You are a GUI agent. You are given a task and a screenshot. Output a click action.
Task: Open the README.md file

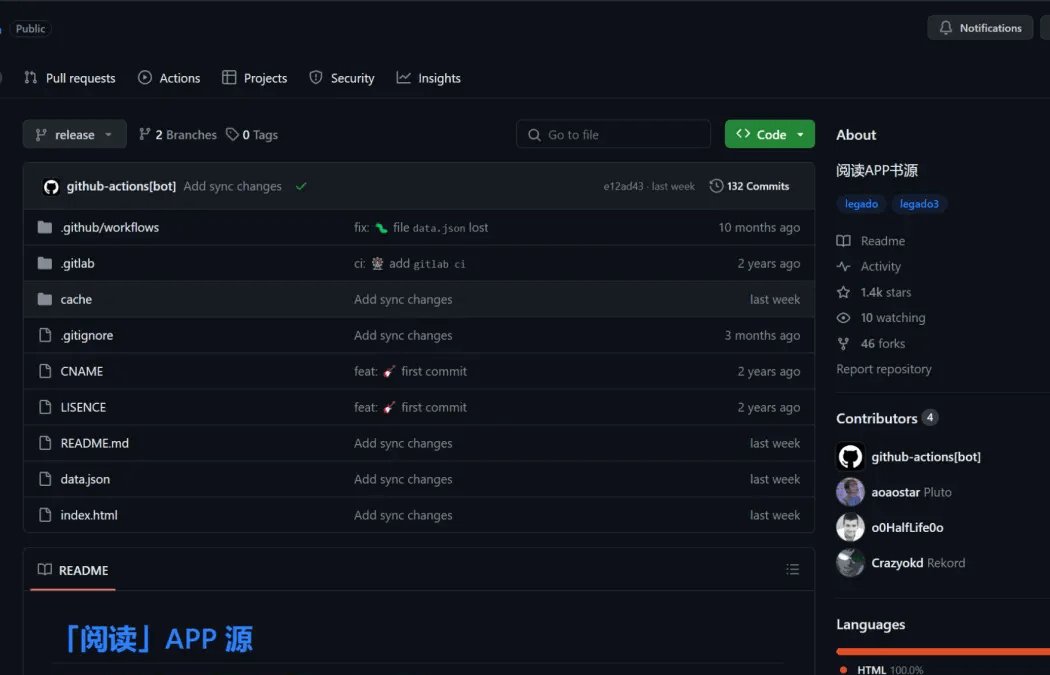(94, 443)
